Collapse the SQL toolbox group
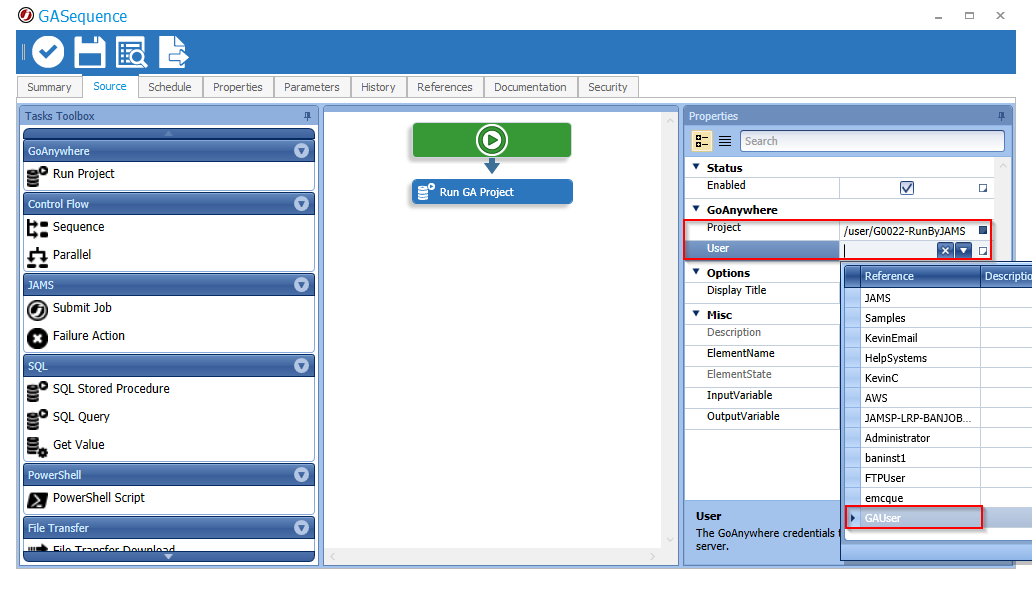The image size is (1032, 590). [301, 366]
